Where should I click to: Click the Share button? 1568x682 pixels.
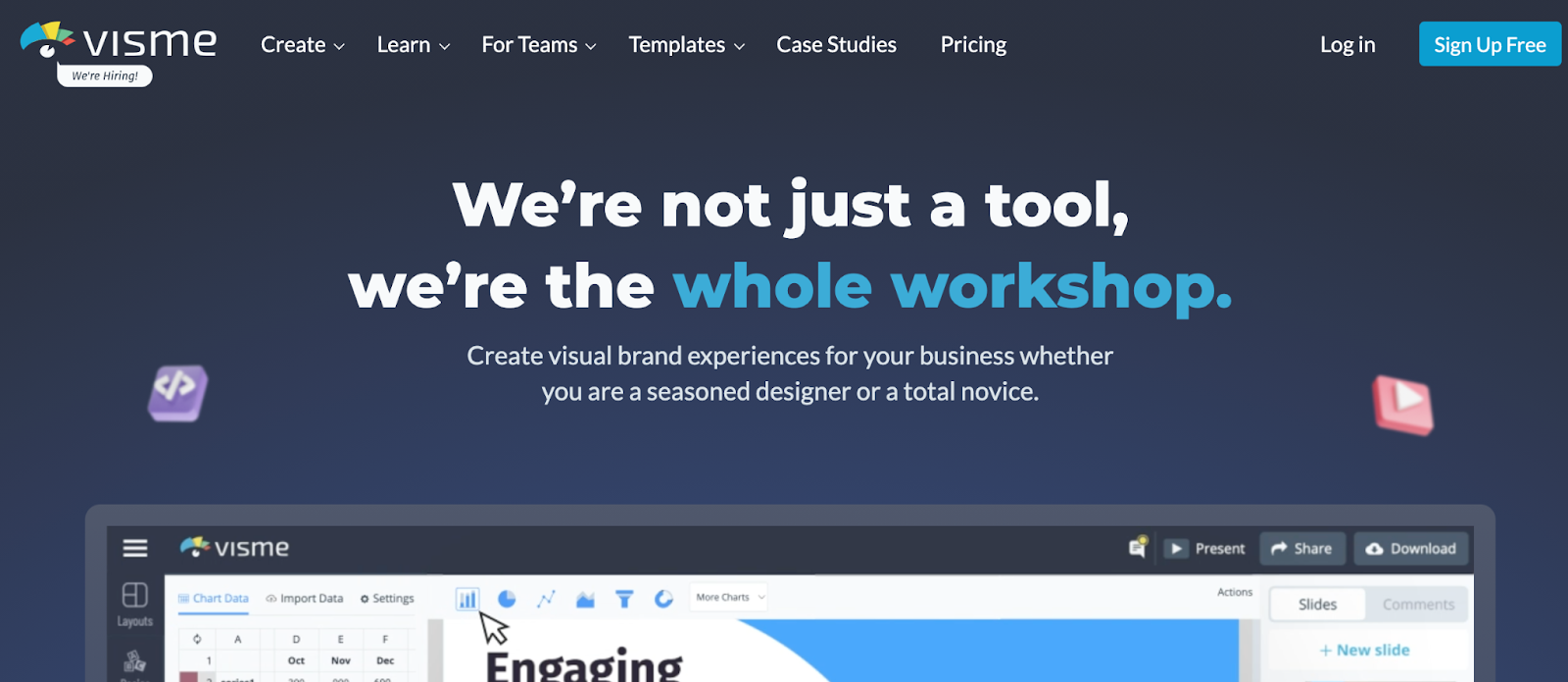1301,549
